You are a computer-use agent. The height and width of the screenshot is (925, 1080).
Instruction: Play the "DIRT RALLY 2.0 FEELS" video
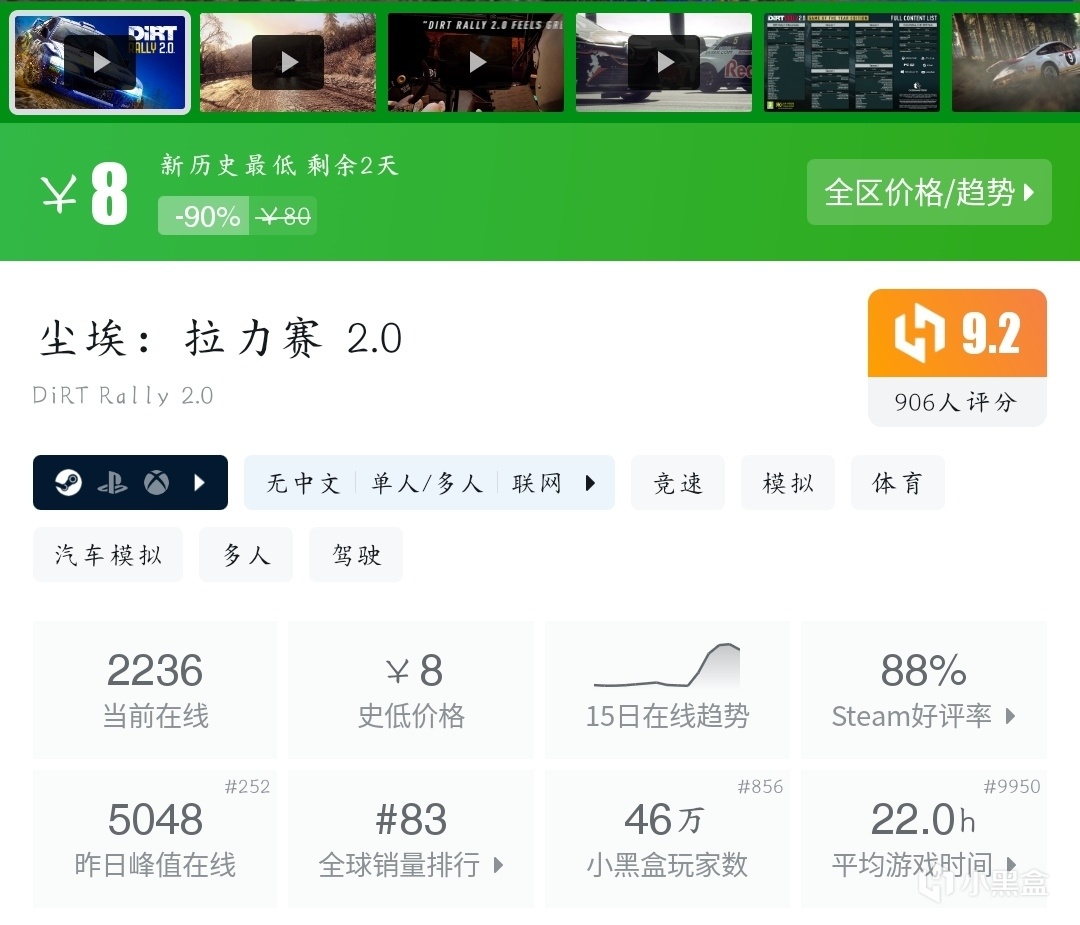pyautogui.click(x=476, y=62)
